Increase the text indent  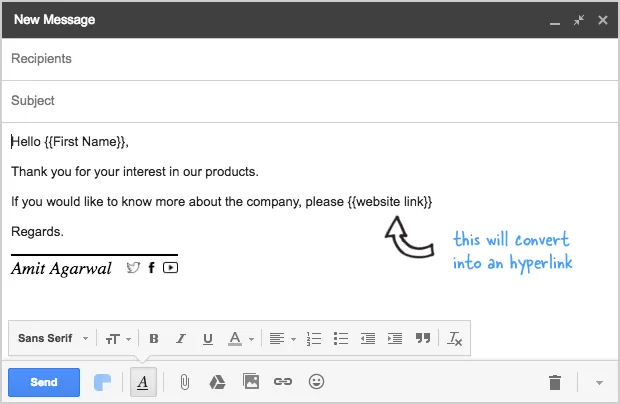coord(395,339)
